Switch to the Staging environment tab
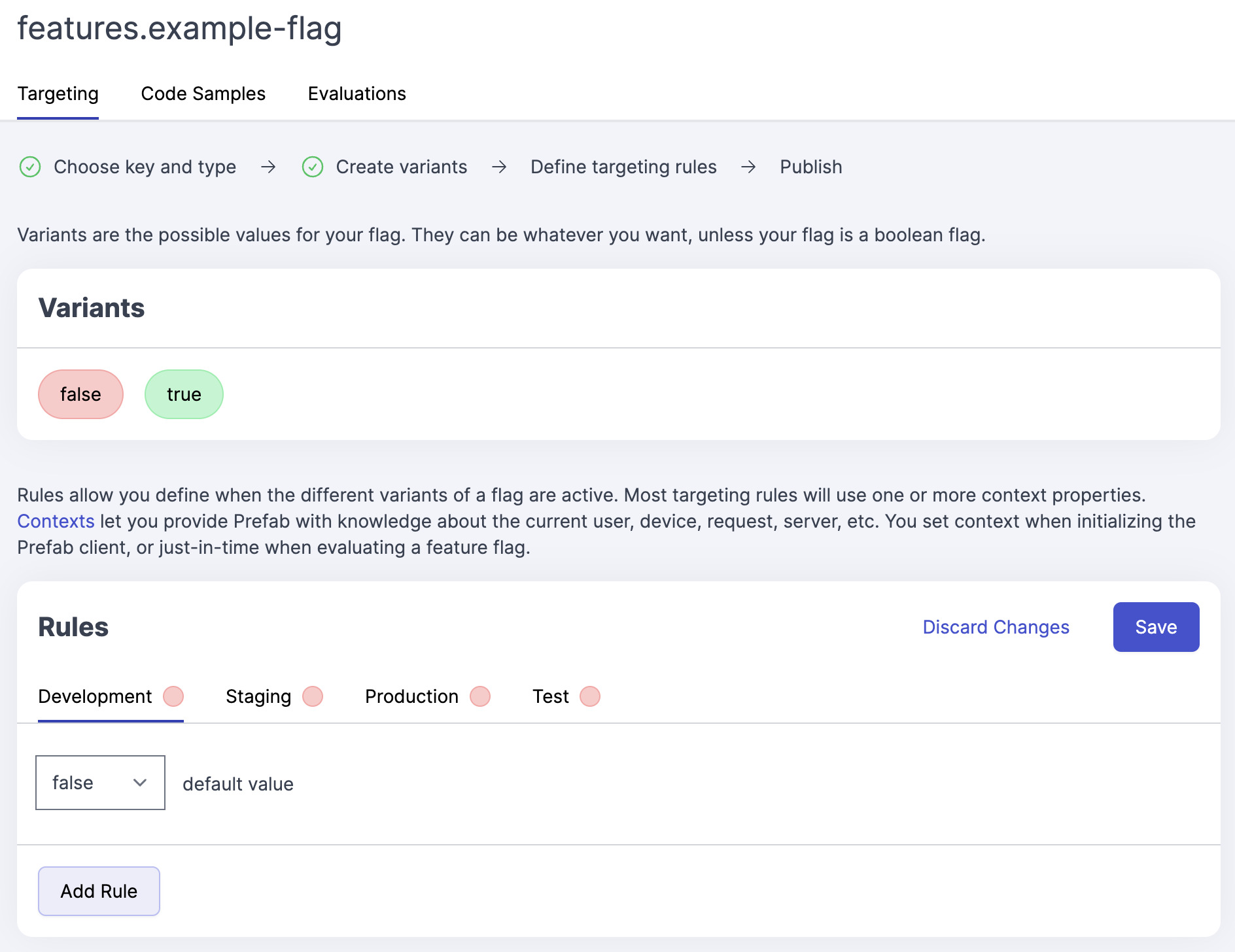Image resolution: width=1235 pixels, height=952 pixels. click(258, 696)
